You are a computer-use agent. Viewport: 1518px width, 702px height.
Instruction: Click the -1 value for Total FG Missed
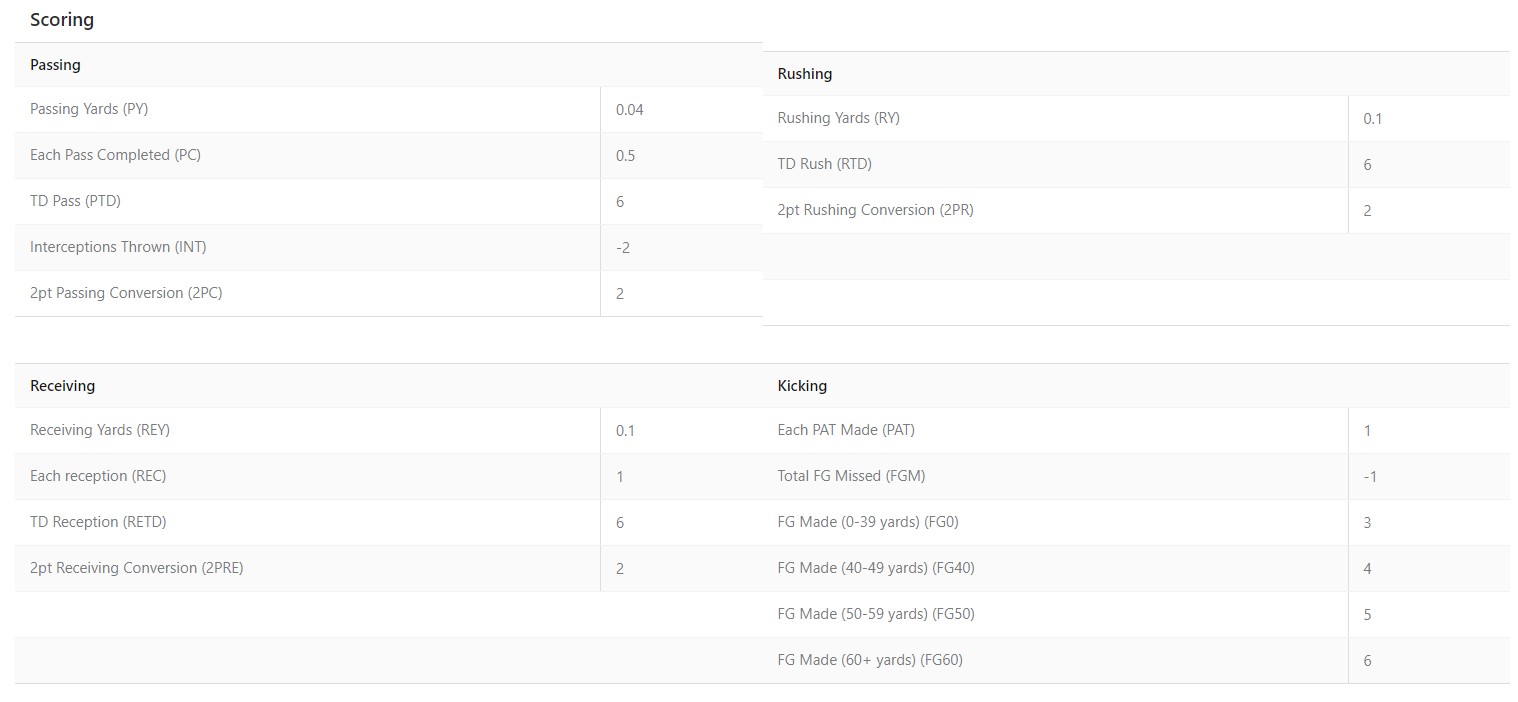tap(1370, 477)
